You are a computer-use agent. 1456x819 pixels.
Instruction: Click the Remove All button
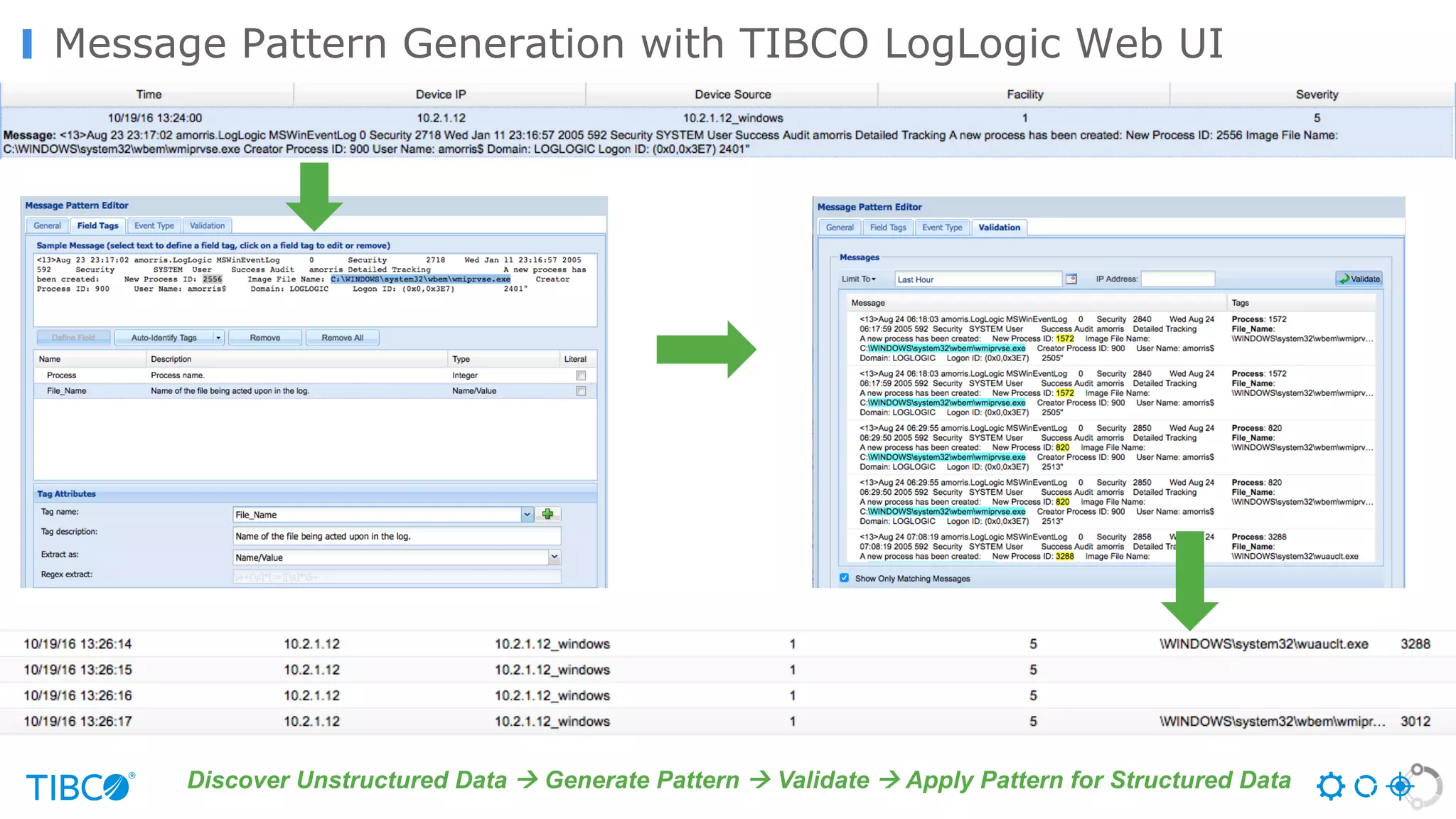click(342, 338)
